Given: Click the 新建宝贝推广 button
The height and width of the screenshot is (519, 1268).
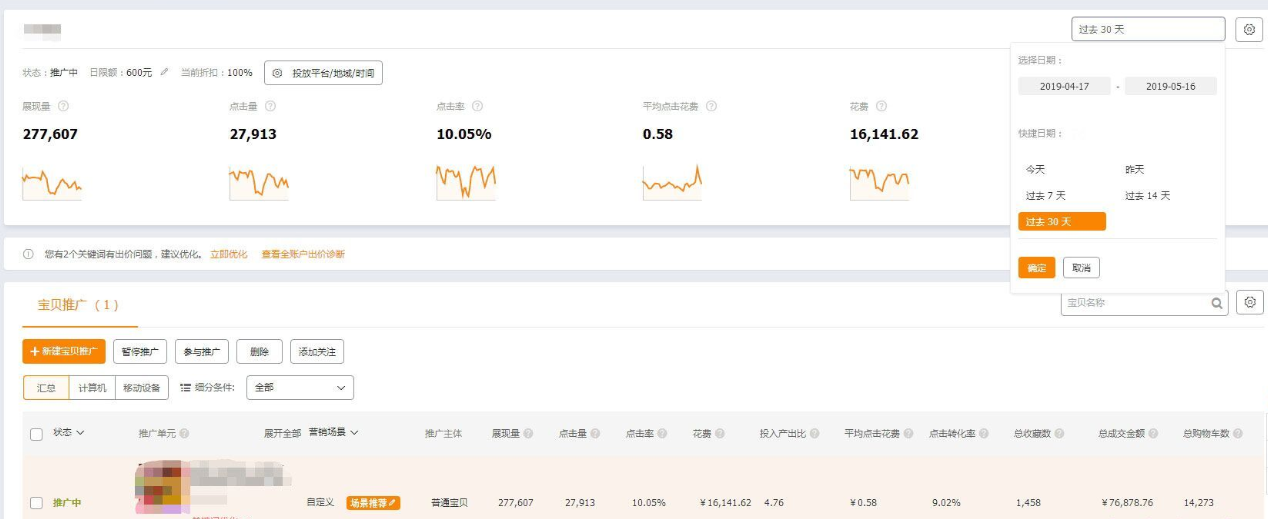Looking at the screenshot, I should 64,352.
